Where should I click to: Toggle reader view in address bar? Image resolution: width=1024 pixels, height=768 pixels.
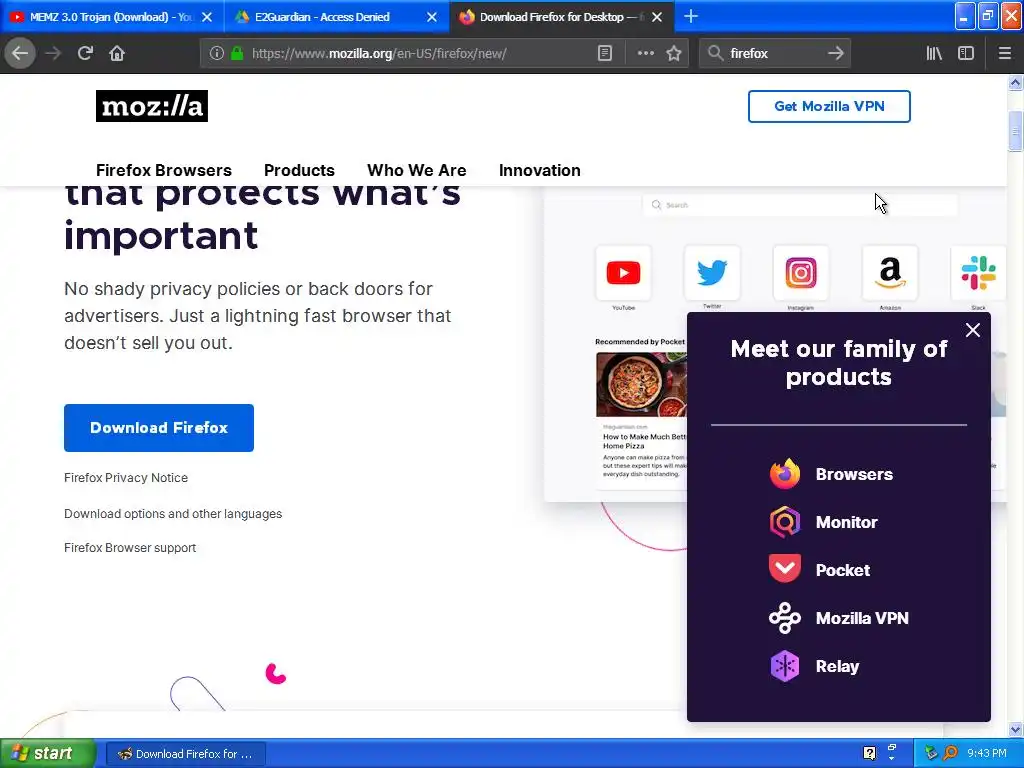[605, 54]
